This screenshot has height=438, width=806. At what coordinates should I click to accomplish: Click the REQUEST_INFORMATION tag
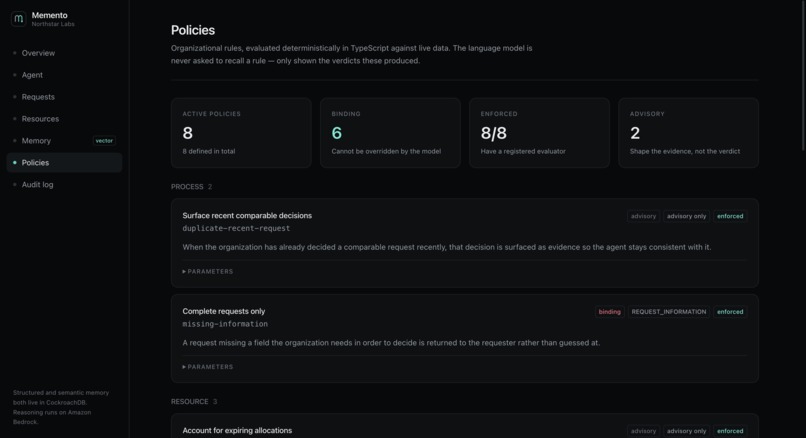point(668,312)
